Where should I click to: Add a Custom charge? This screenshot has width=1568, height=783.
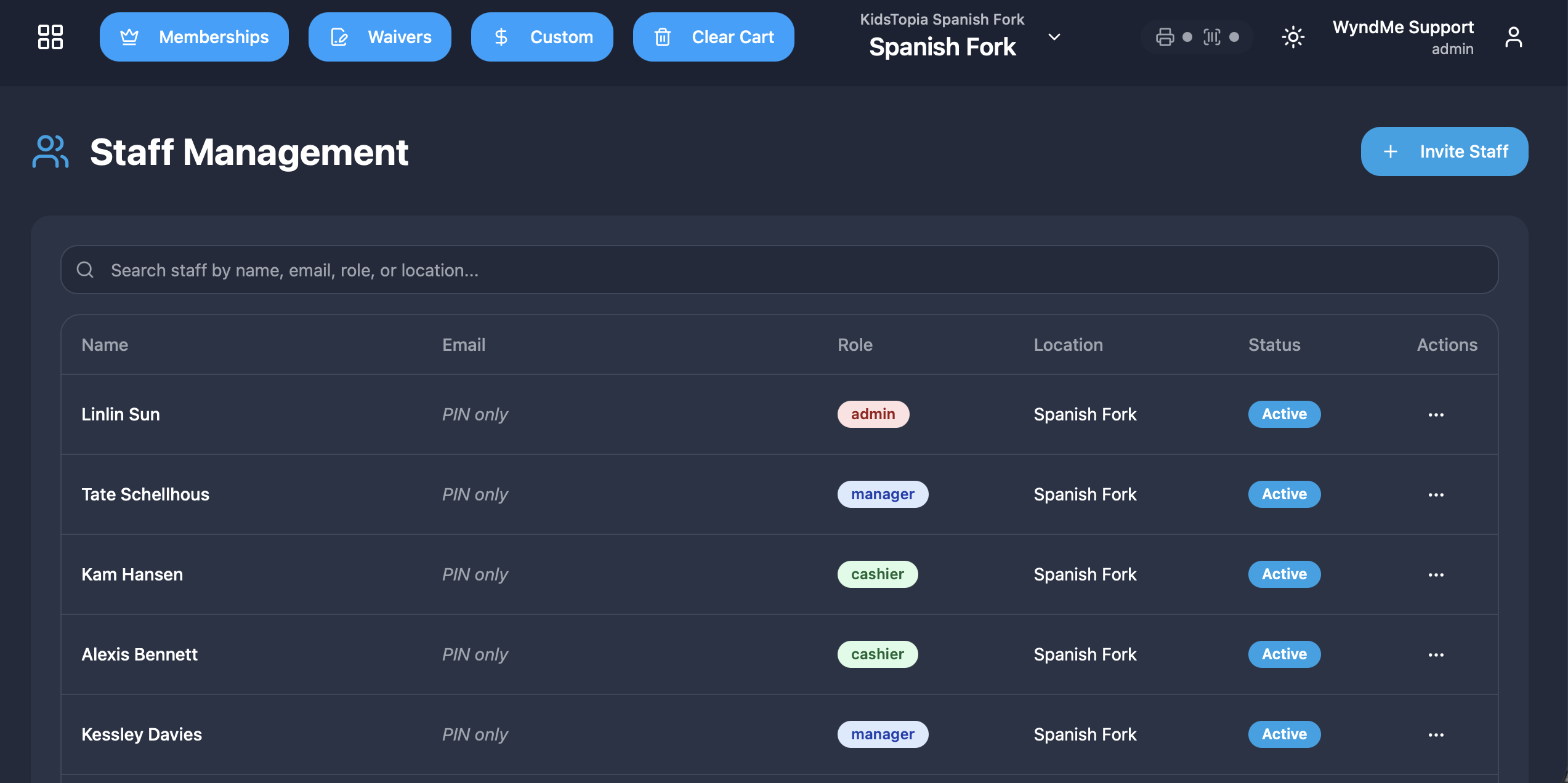coord(542,37)
